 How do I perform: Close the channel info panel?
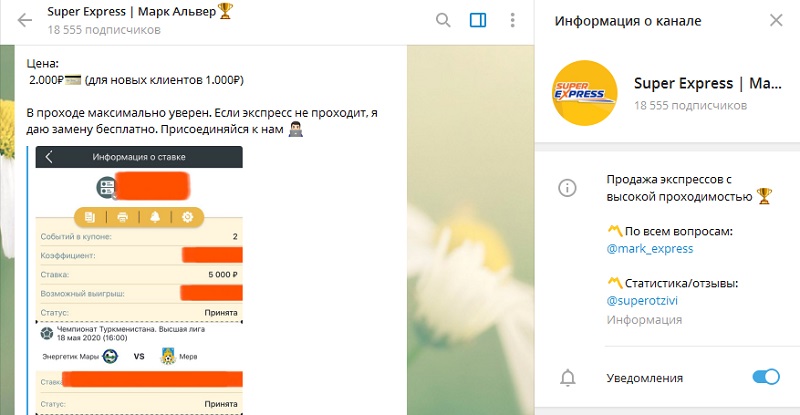(x=776, y=20)
